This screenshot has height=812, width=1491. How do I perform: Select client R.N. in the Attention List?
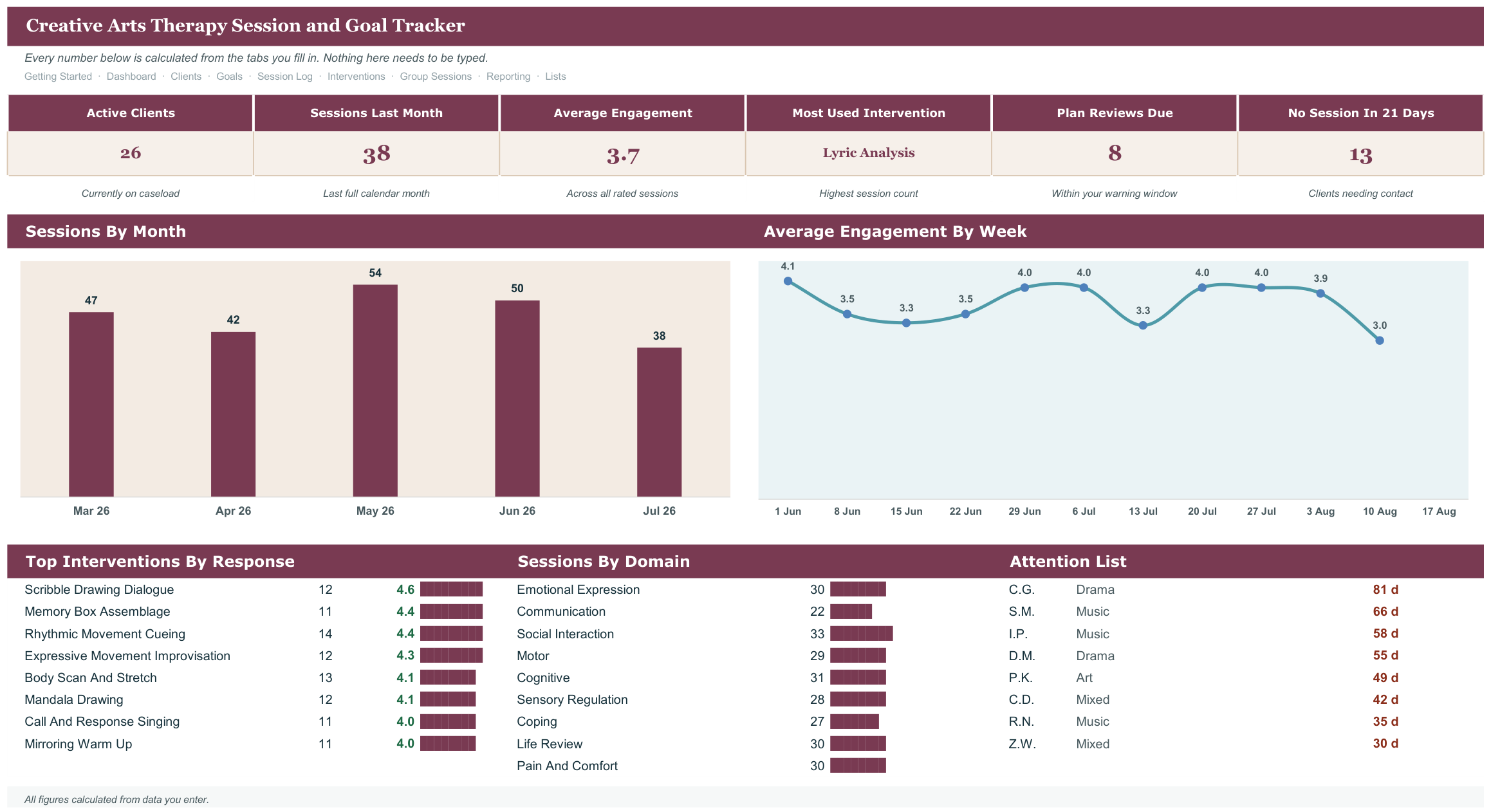[x=1022, y=721]
